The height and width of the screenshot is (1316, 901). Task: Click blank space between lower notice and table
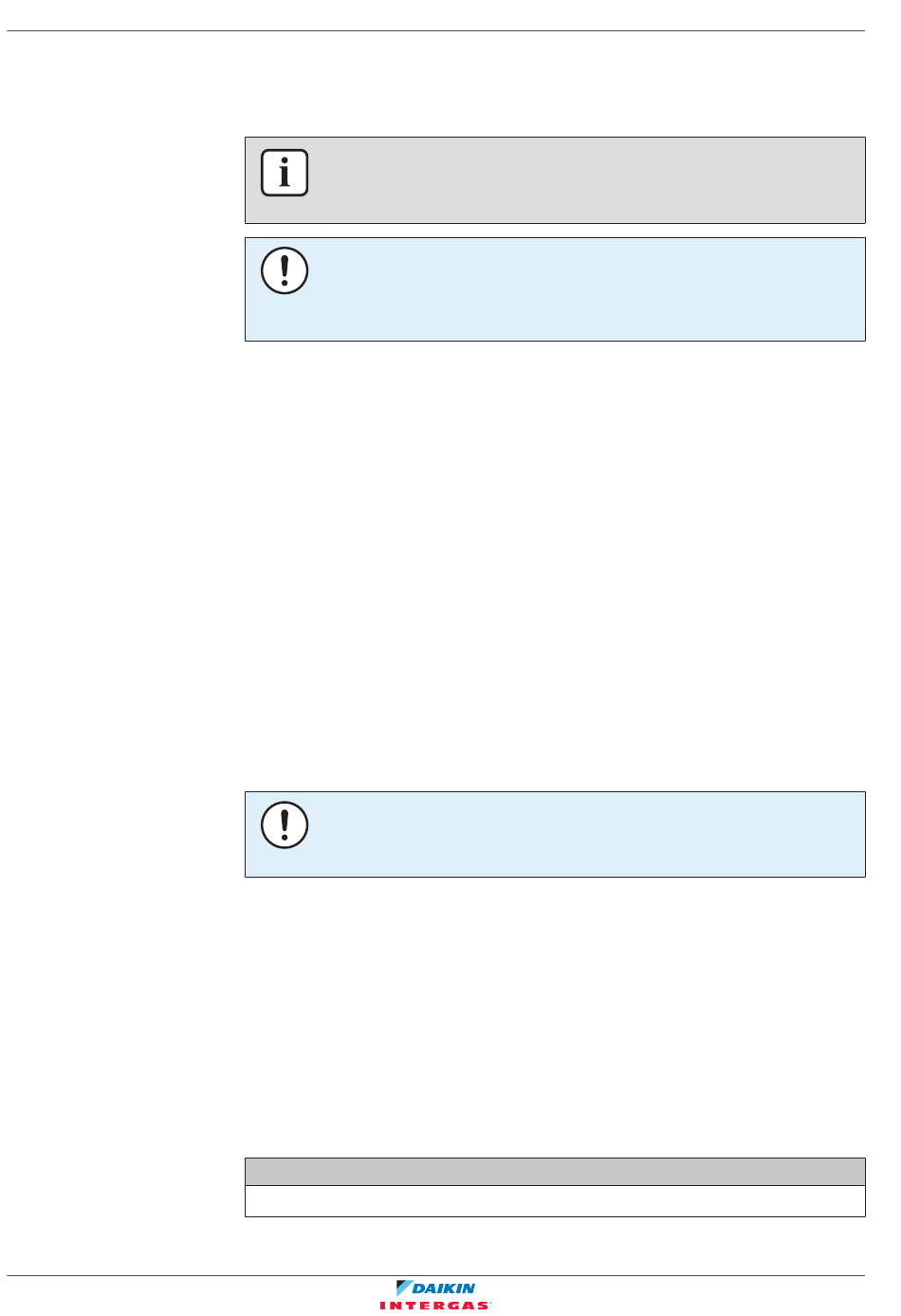point(555,1017)
